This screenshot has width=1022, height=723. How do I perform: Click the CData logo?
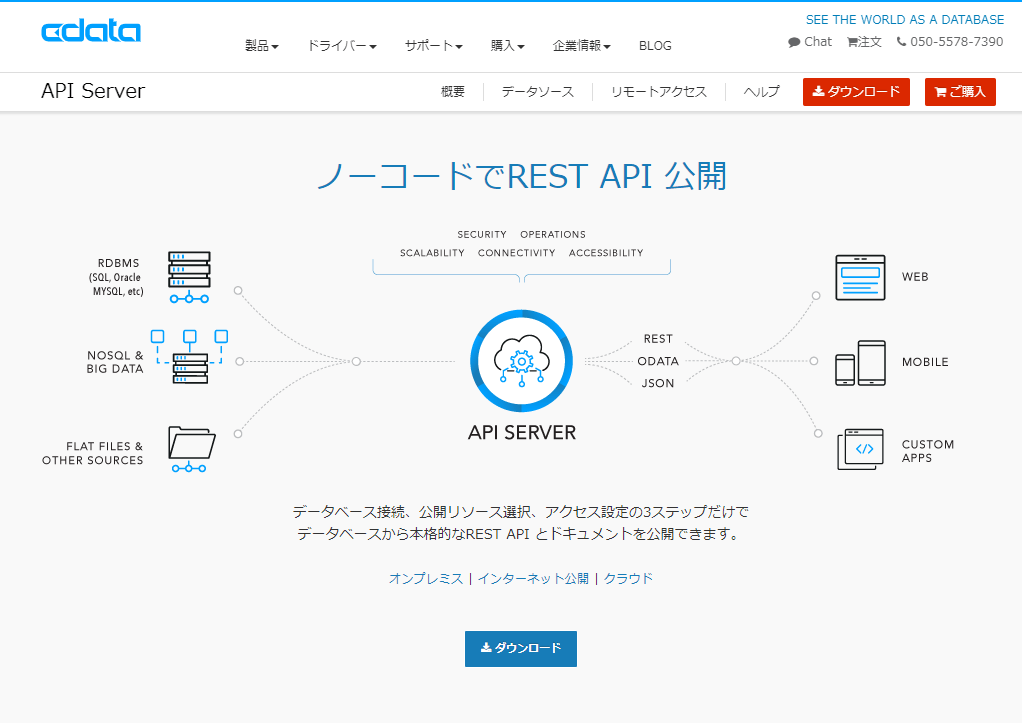pos(91,31)
